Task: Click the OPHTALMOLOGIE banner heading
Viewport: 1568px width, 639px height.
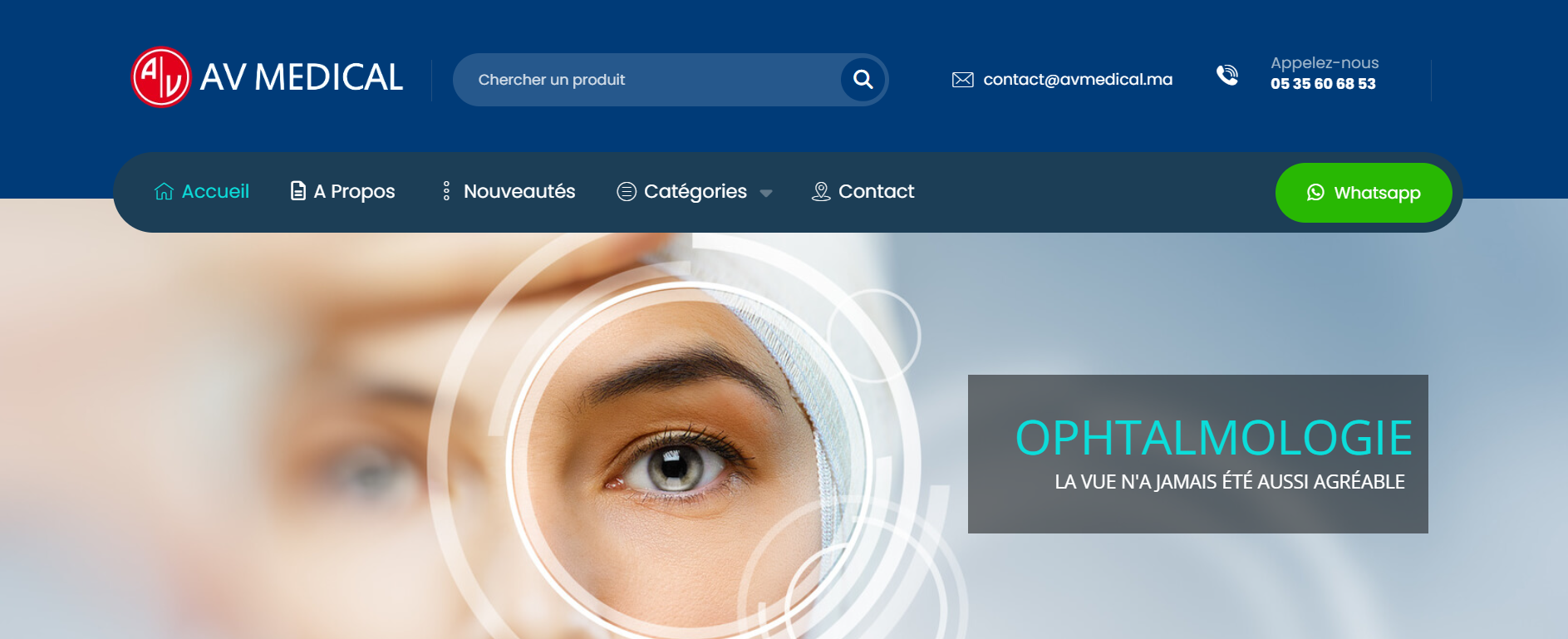Action: [x=1213, y=438]
